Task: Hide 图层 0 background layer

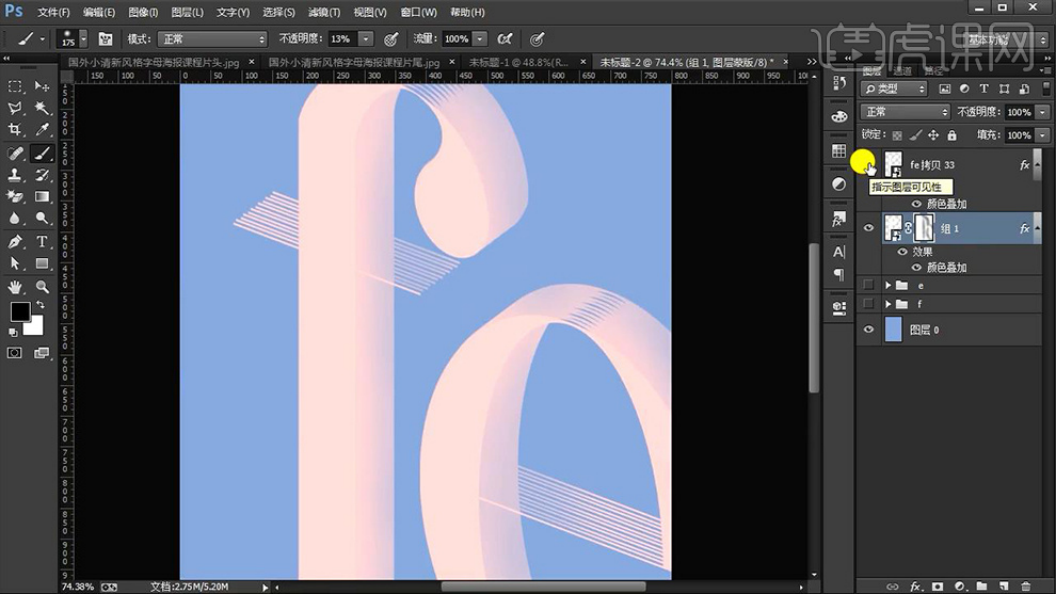Action: tap(868, 330)
